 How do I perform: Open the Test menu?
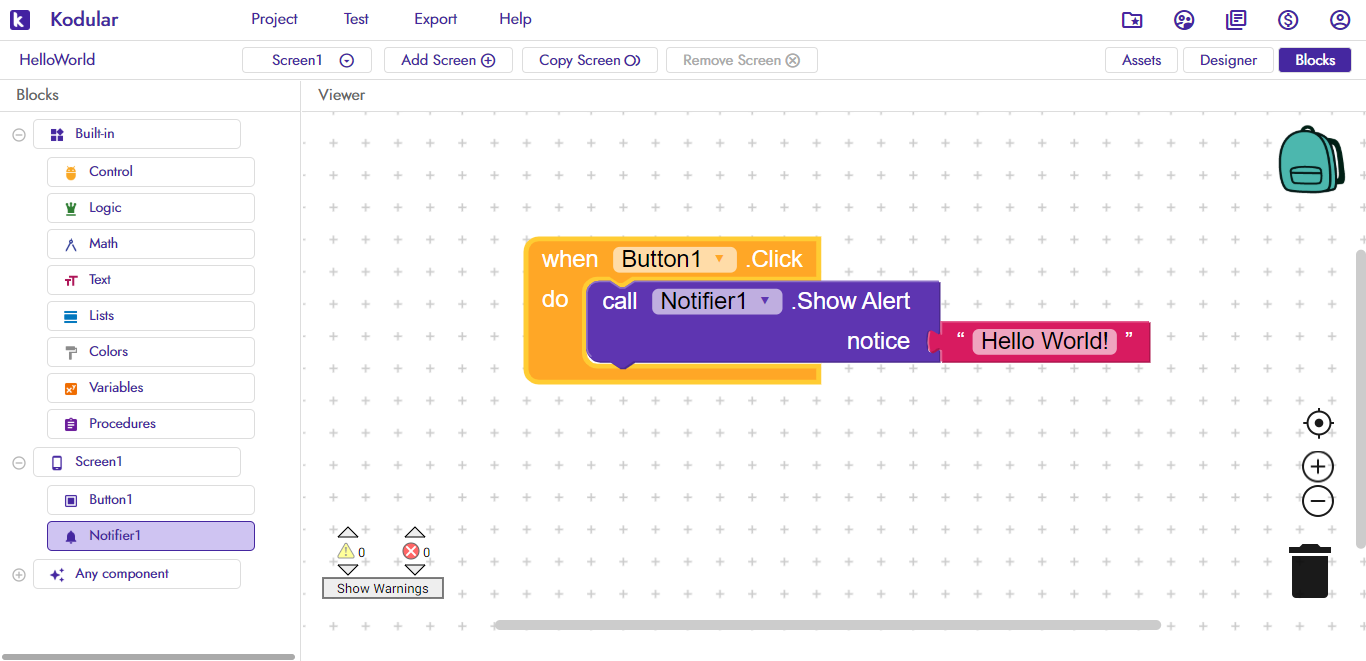pyautogui.click(x=356, y=19)
